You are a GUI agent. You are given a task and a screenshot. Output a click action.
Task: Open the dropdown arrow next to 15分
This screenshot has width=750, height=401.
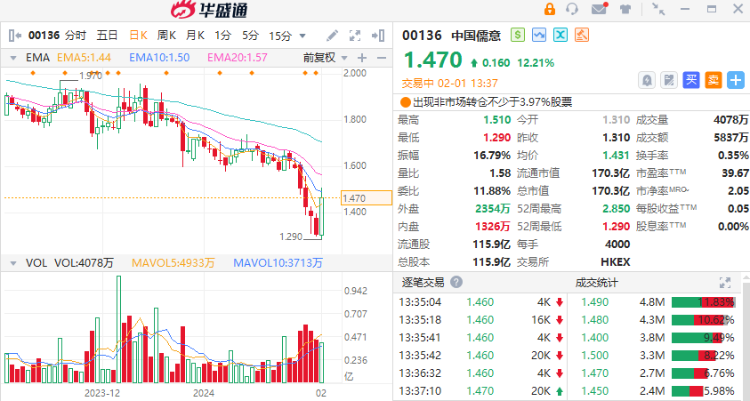pyautogui.click(x=302, y=36)
